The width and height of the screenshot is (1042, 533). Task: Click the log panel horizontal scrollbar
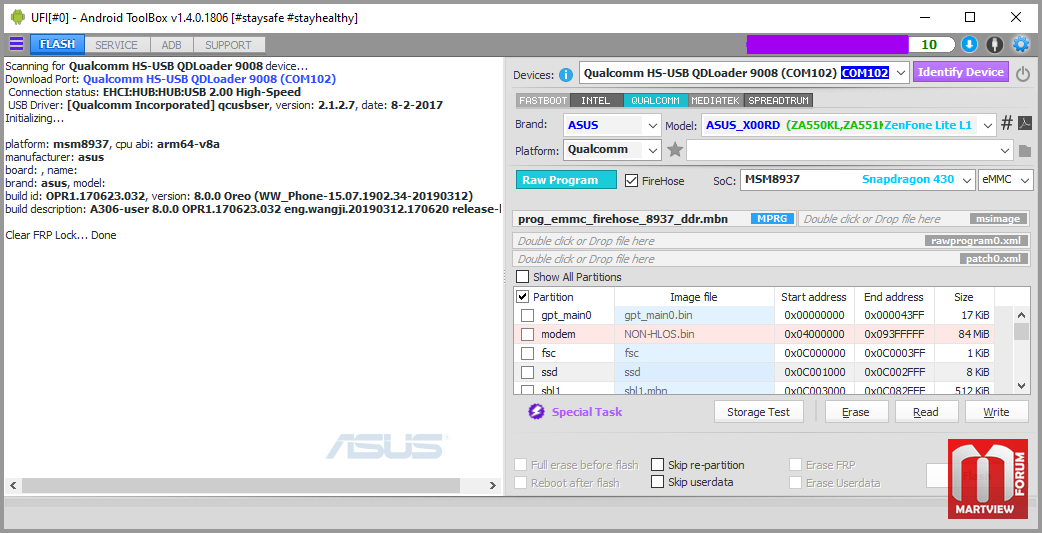[x=239, y=486]
